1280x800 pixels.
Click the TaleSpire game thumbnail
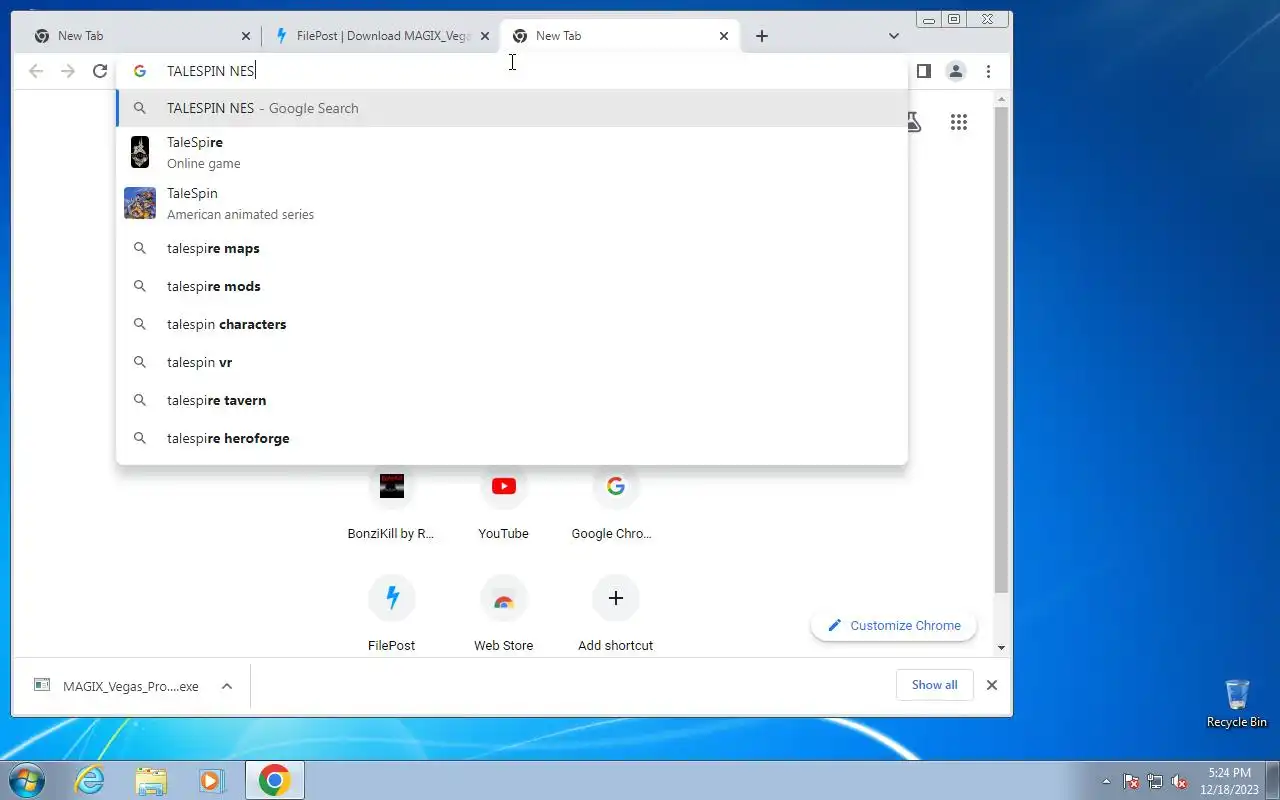pos(140,152)
